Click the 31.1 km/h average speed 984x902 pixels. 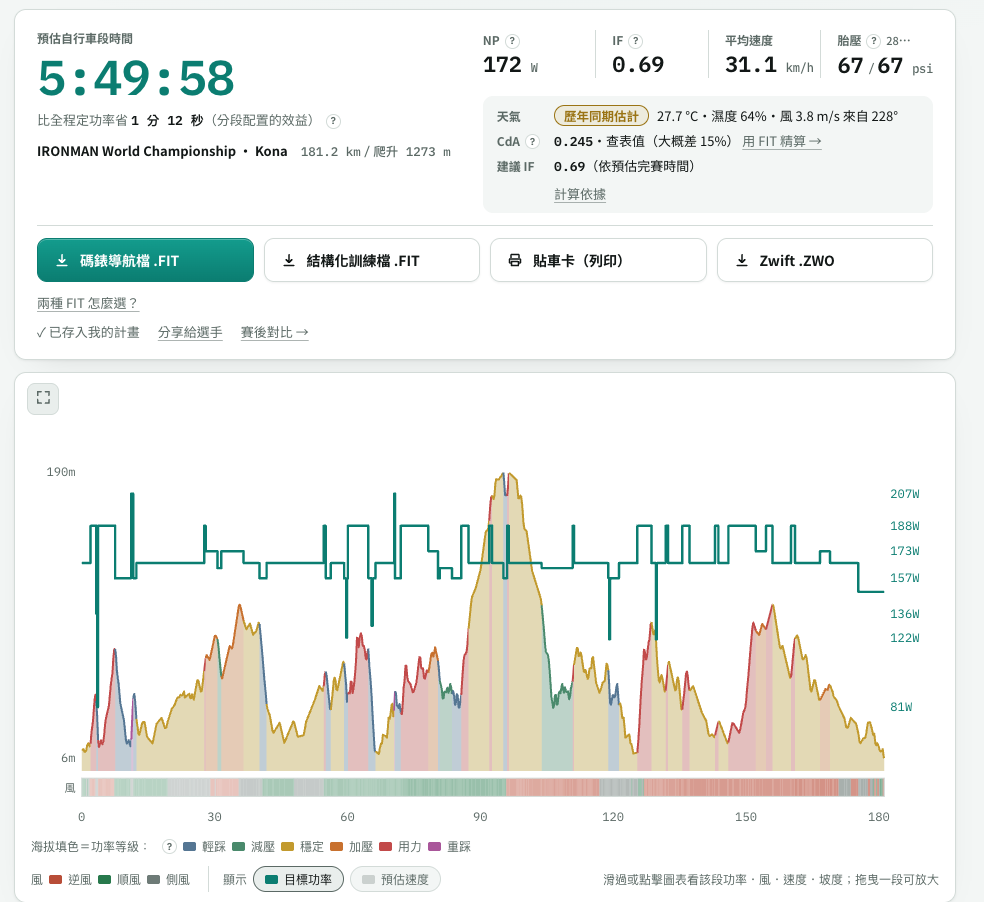coord(769,65)
